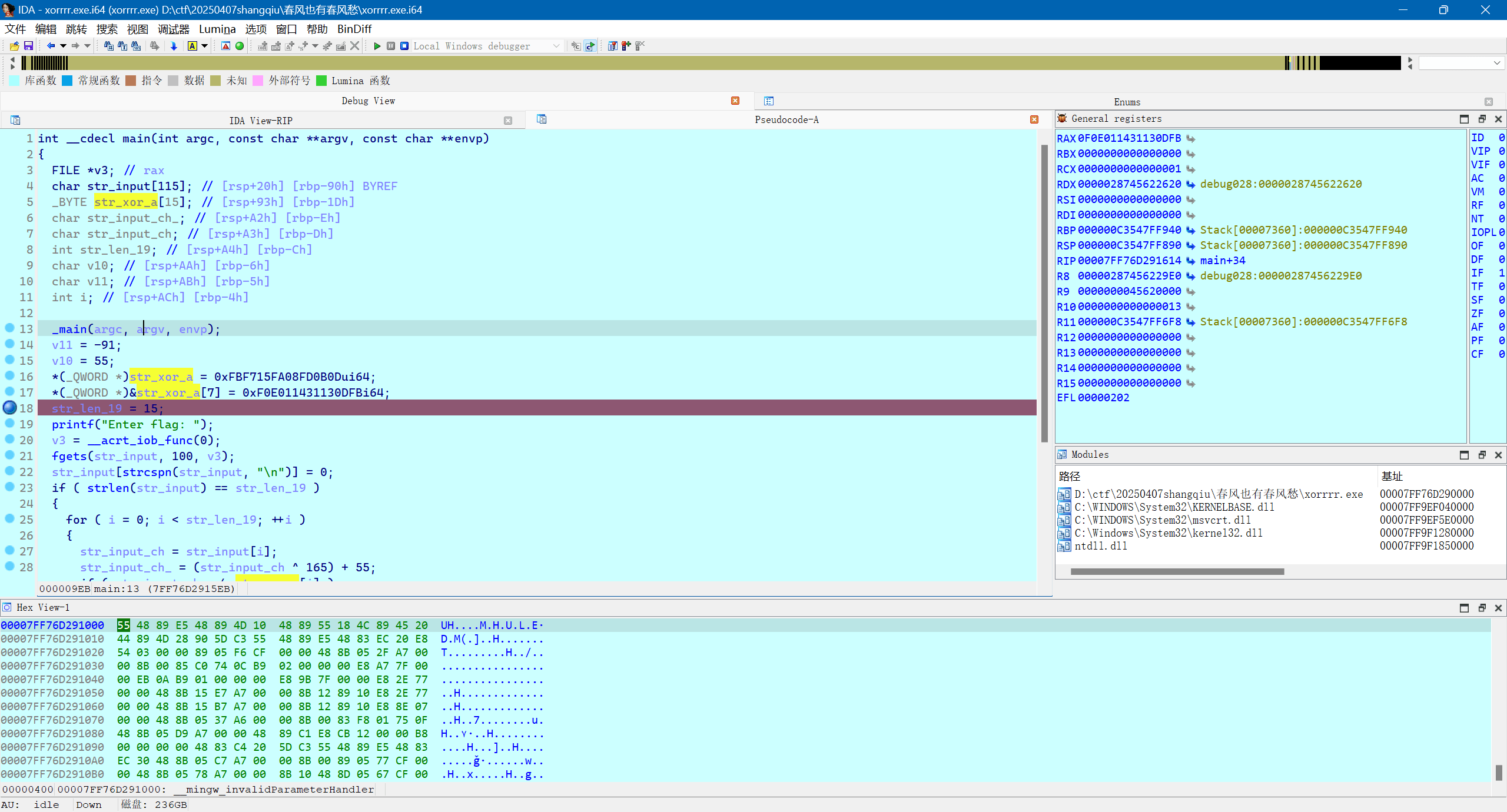Open the Lumina menu
Image resolution: width=1507 pixels, height=812 pixels.
pyautogui.click(x=217, y=29)
